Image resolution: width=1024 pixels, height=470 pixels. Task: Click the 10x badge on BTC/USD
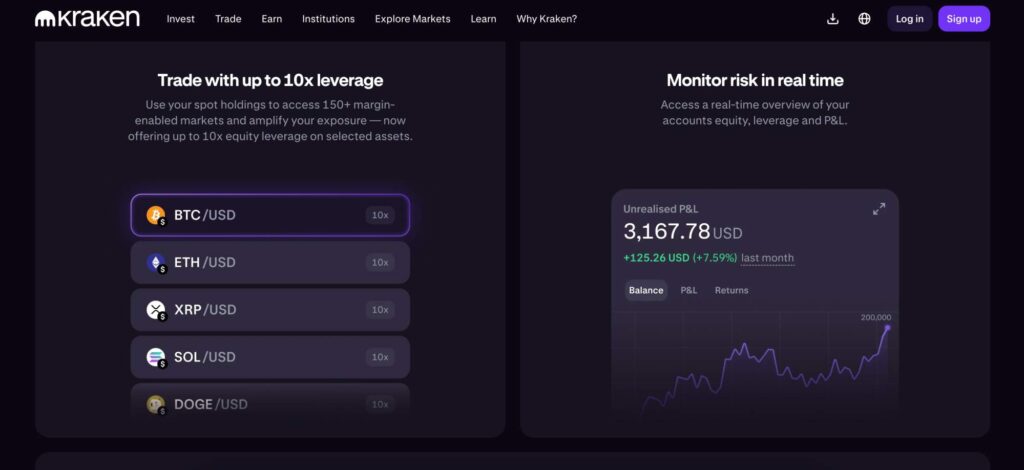point(380,215)
